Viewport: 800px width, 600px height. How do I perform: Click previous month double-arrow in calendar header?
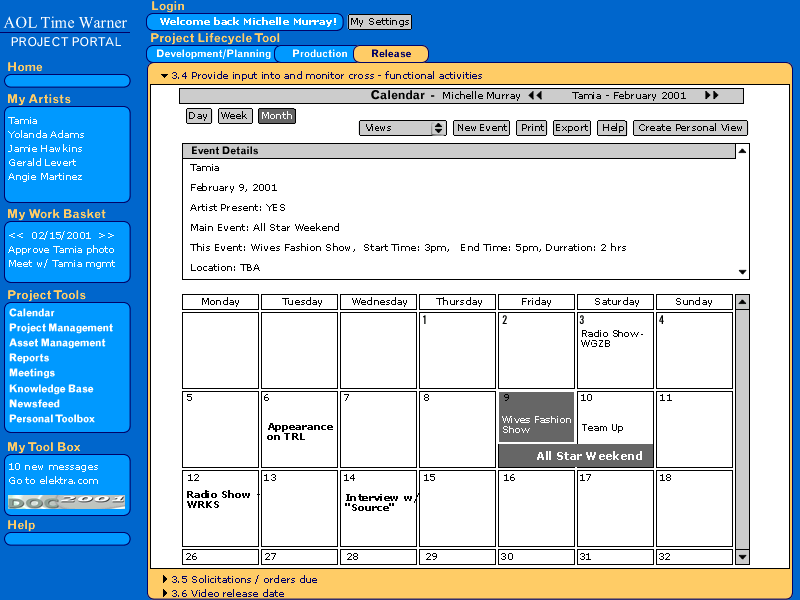point(535,96)
